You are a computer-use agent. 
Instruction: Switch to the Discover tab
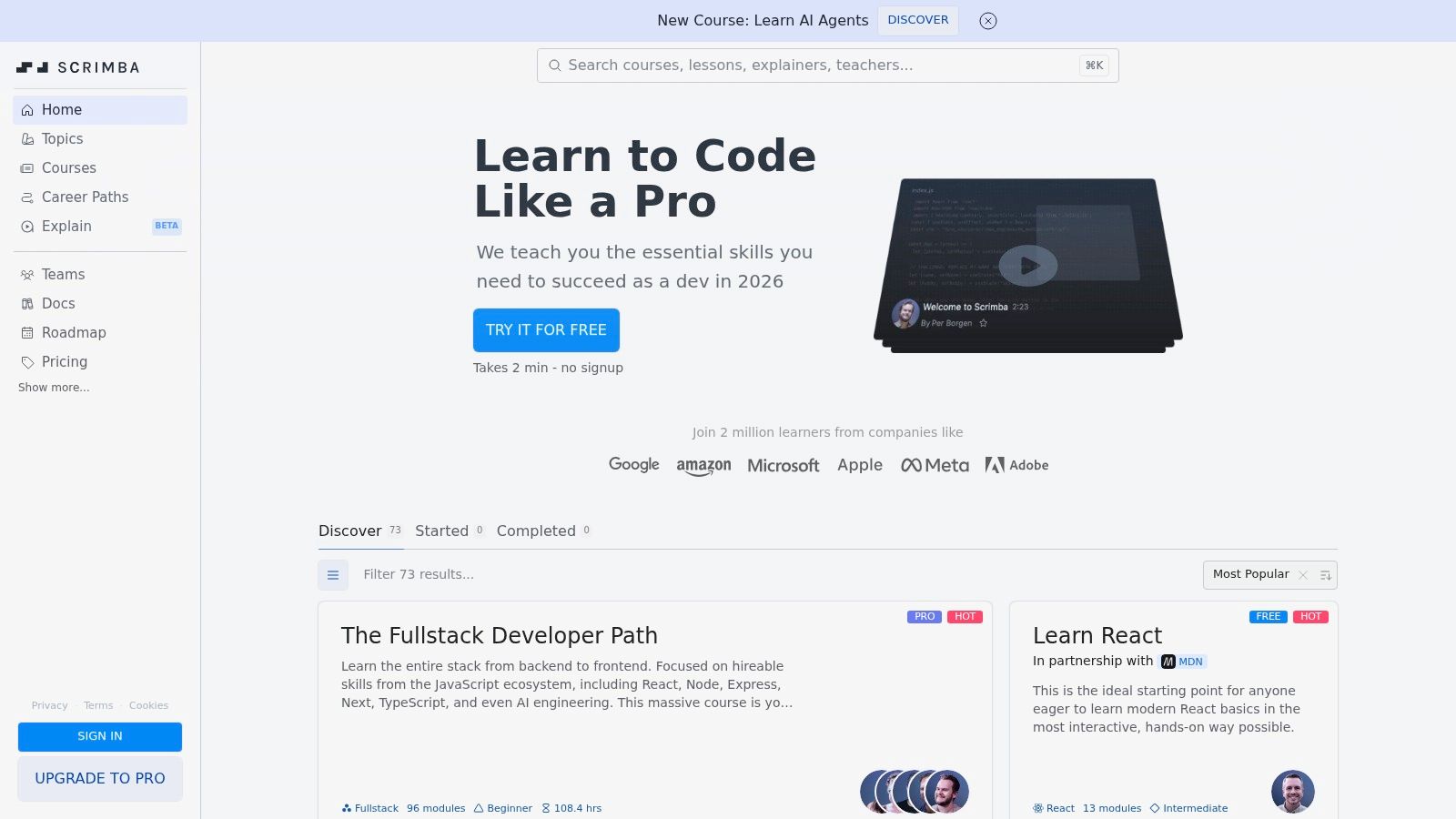pos(360,531)
